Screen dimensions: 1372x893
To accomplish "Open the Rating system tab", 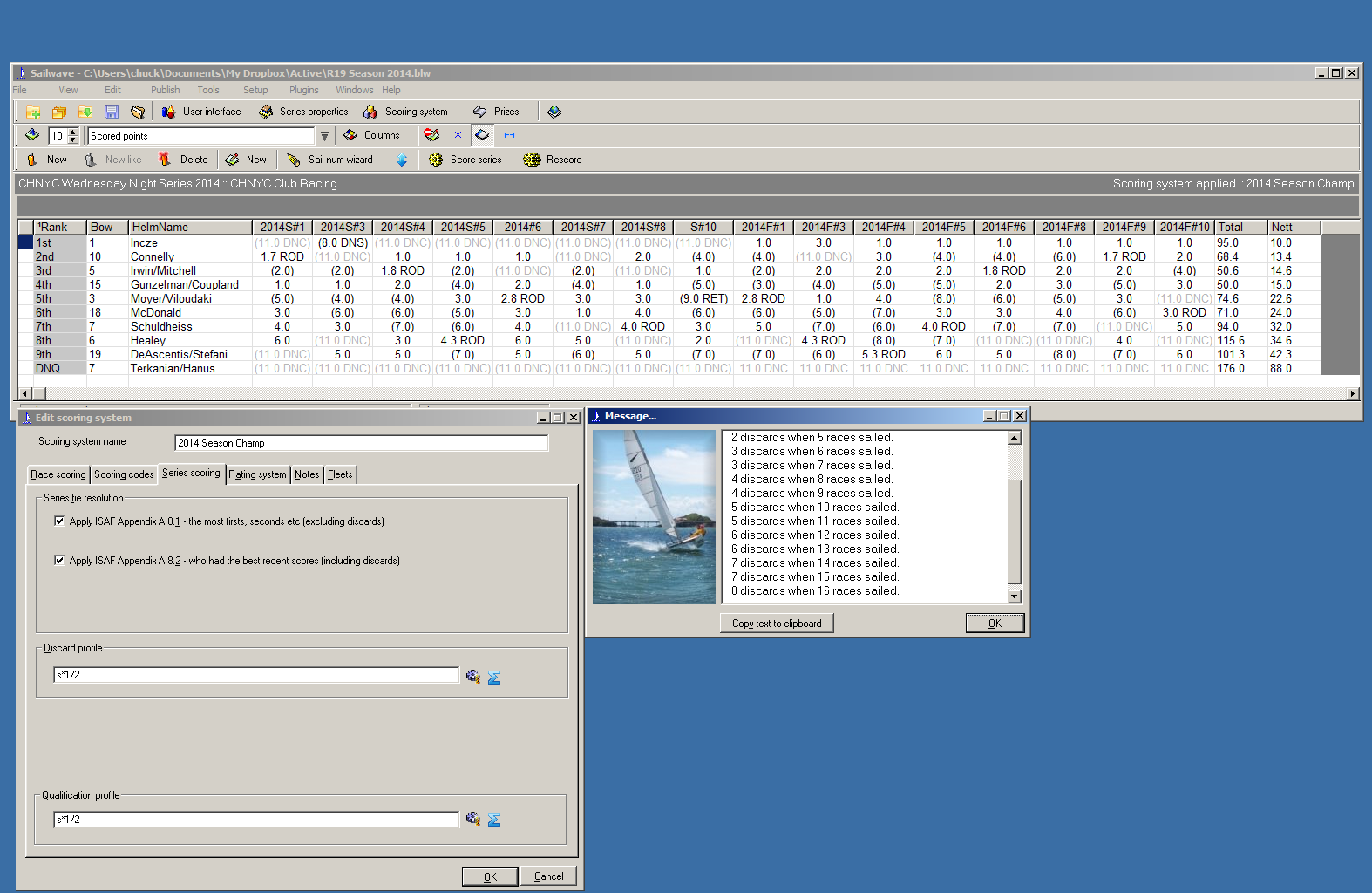I will pos(257,474).
